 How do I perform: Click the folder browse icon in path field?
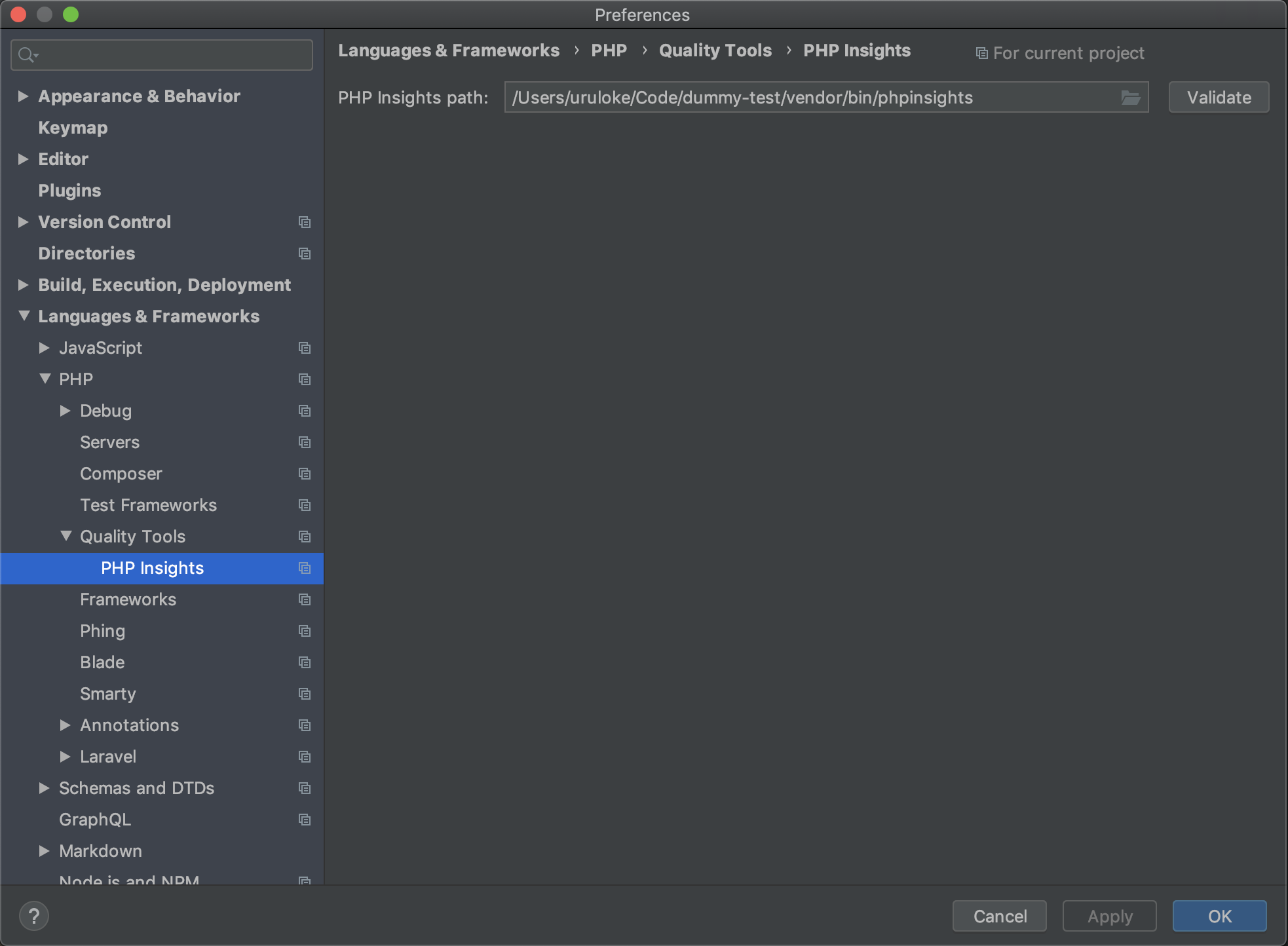1130,98
